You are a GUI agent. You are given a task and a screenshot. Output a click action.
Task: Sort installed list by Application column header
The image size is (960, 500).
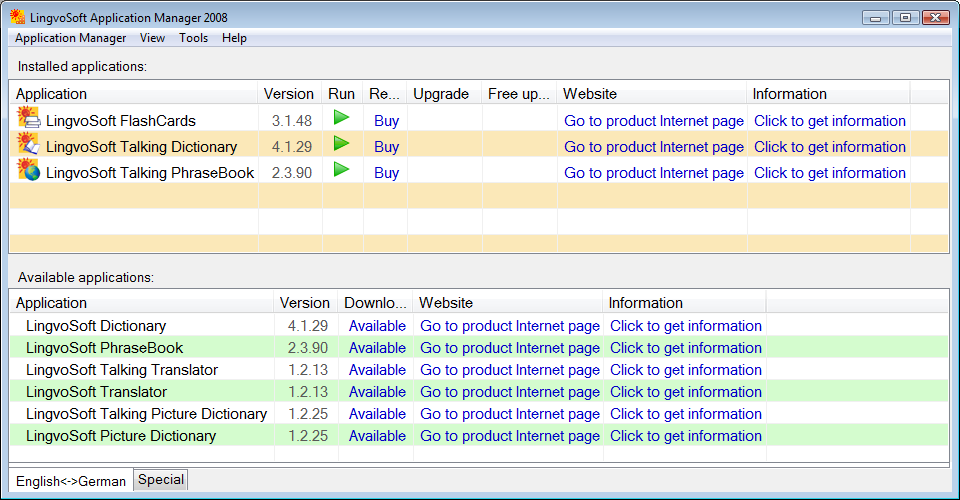(133, 94)
